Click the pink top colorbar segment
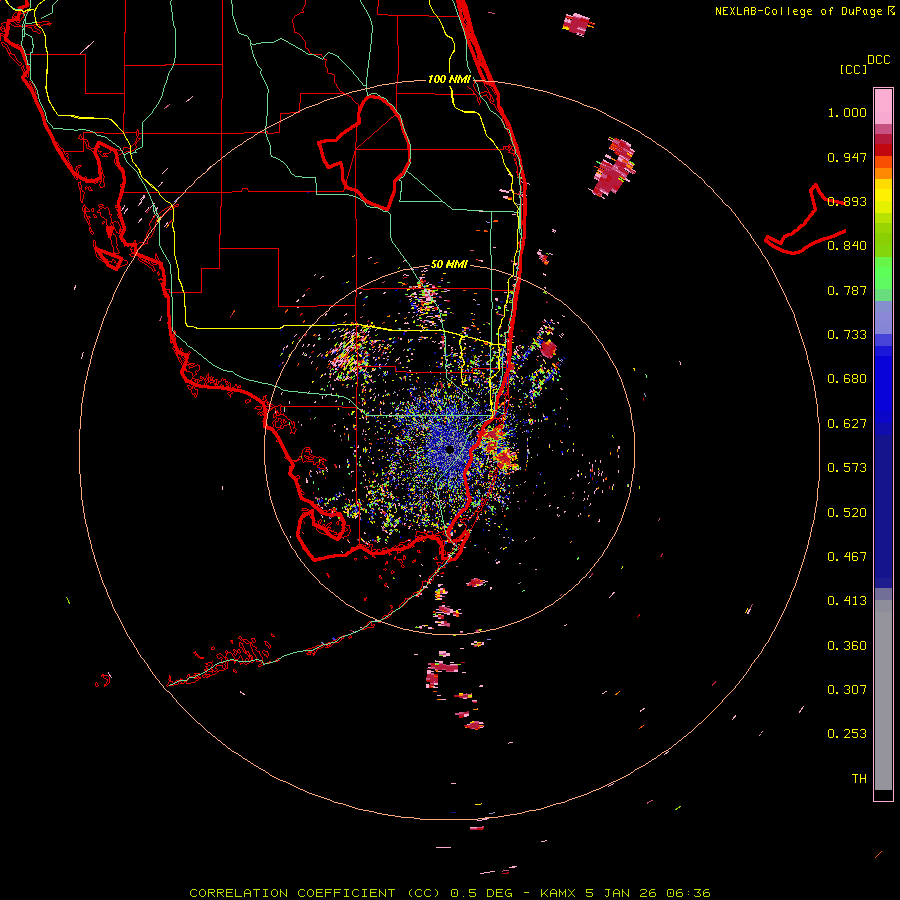Viewport: 900px width, 900px height. coord(883,107)
